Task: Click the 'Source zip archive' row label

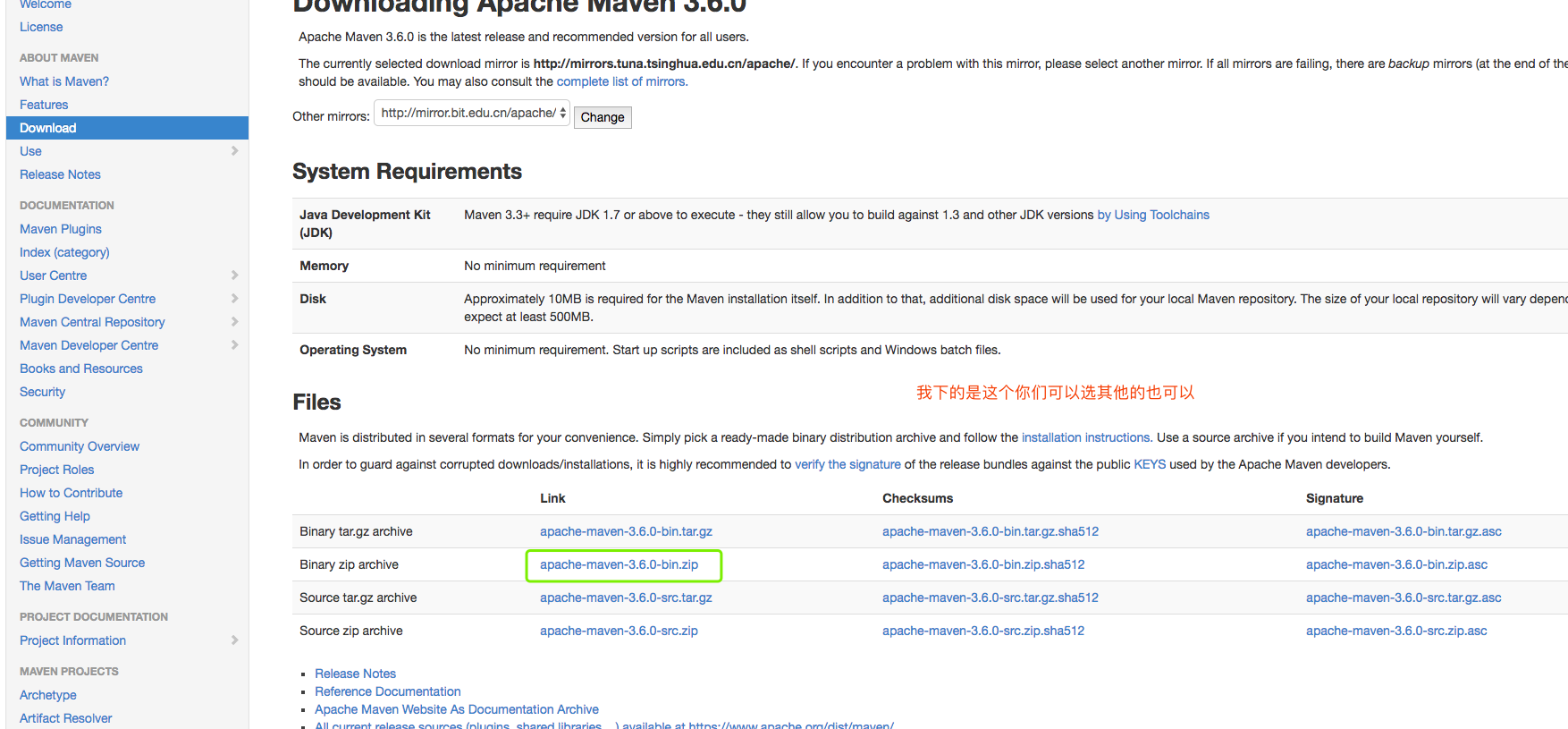Action: tap(350, 631)
